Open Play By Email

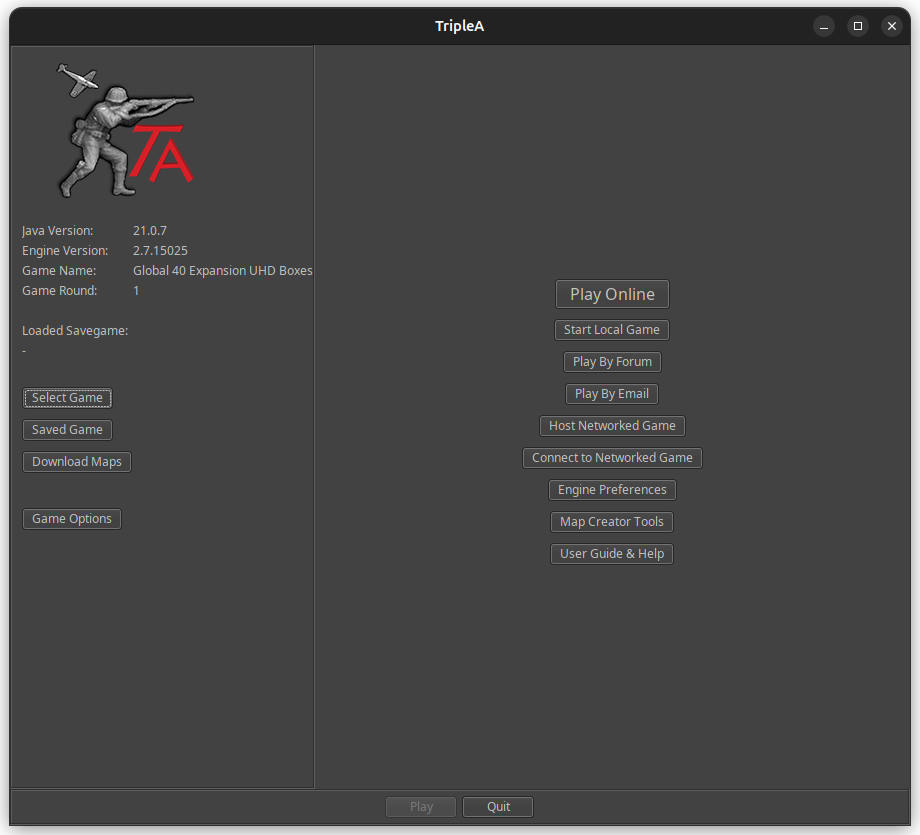(611, 393)
